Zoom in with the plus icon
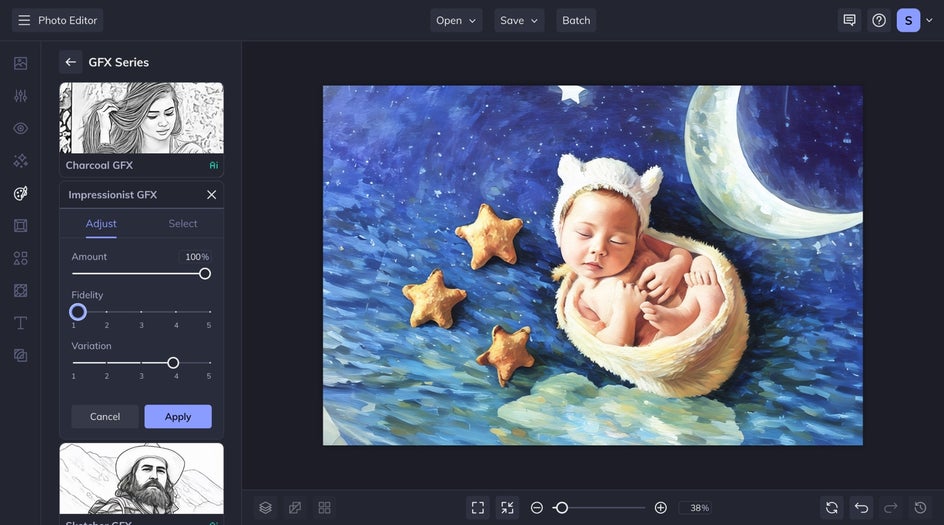Screen dimensions: 944x525 [x=660, y=508]
